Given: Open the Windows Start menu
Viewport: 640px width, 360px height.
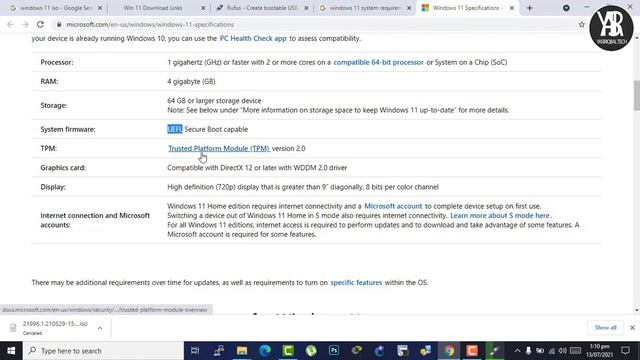Looking at the screenshot, I should [x=11, y=351].
